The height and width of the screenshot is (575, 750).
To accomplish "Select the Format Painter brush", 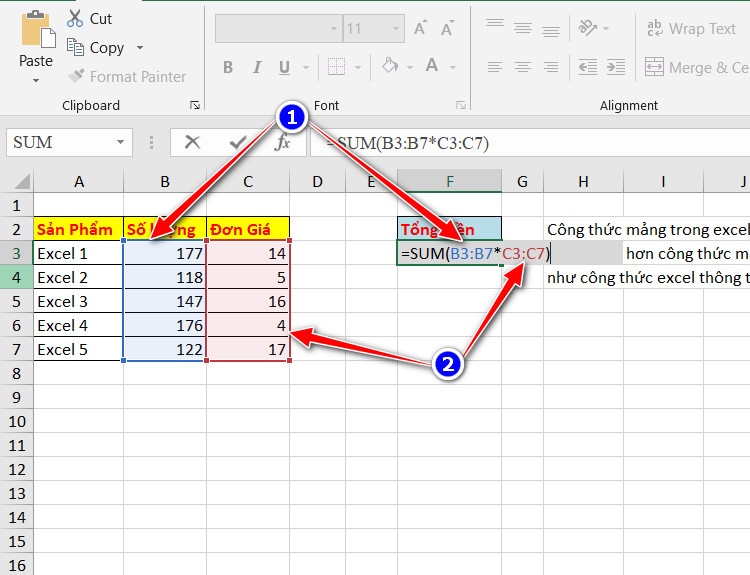I will pos(77,76).
